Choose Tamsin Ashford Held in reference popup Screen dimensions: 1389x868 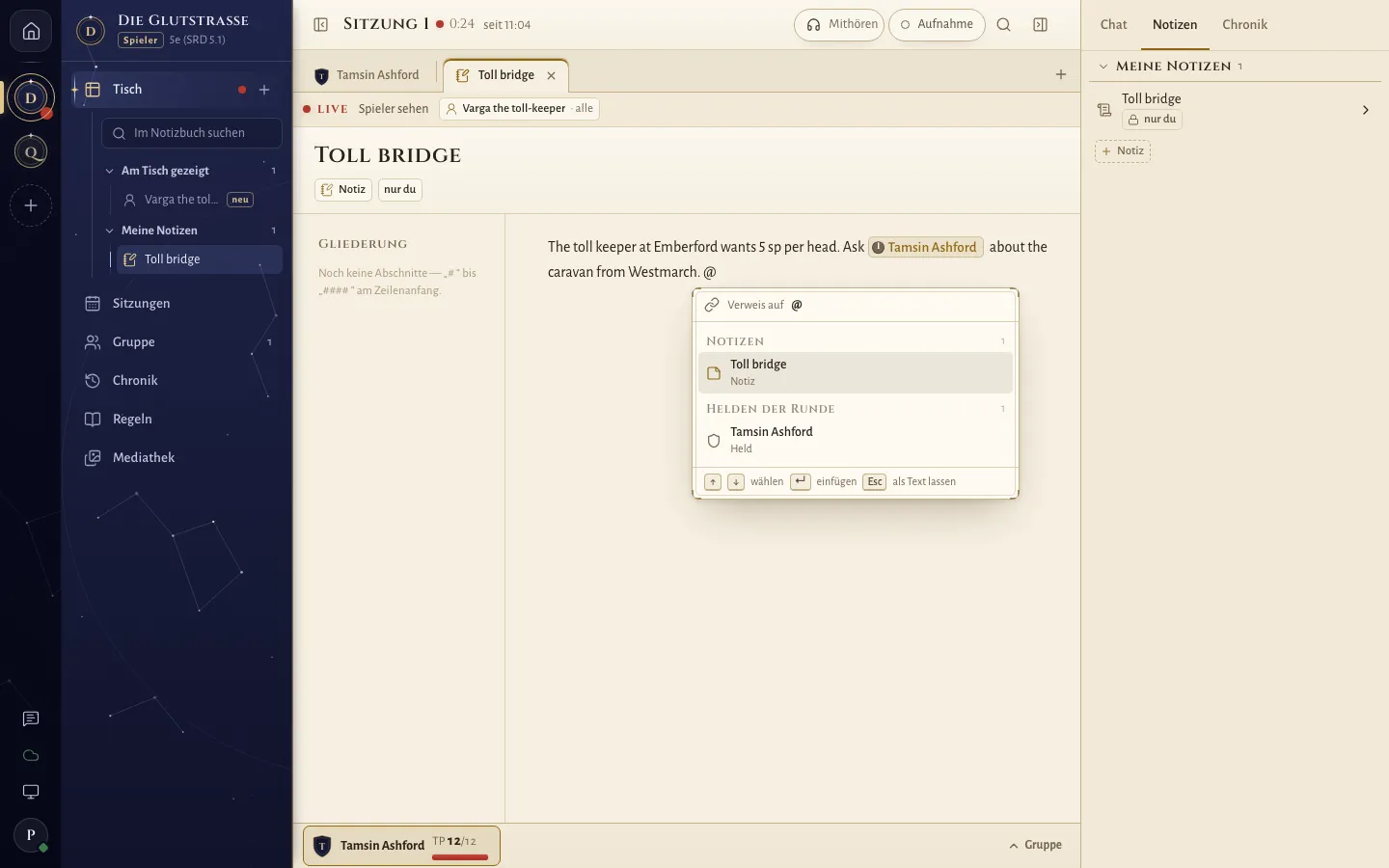coord(856,440)
